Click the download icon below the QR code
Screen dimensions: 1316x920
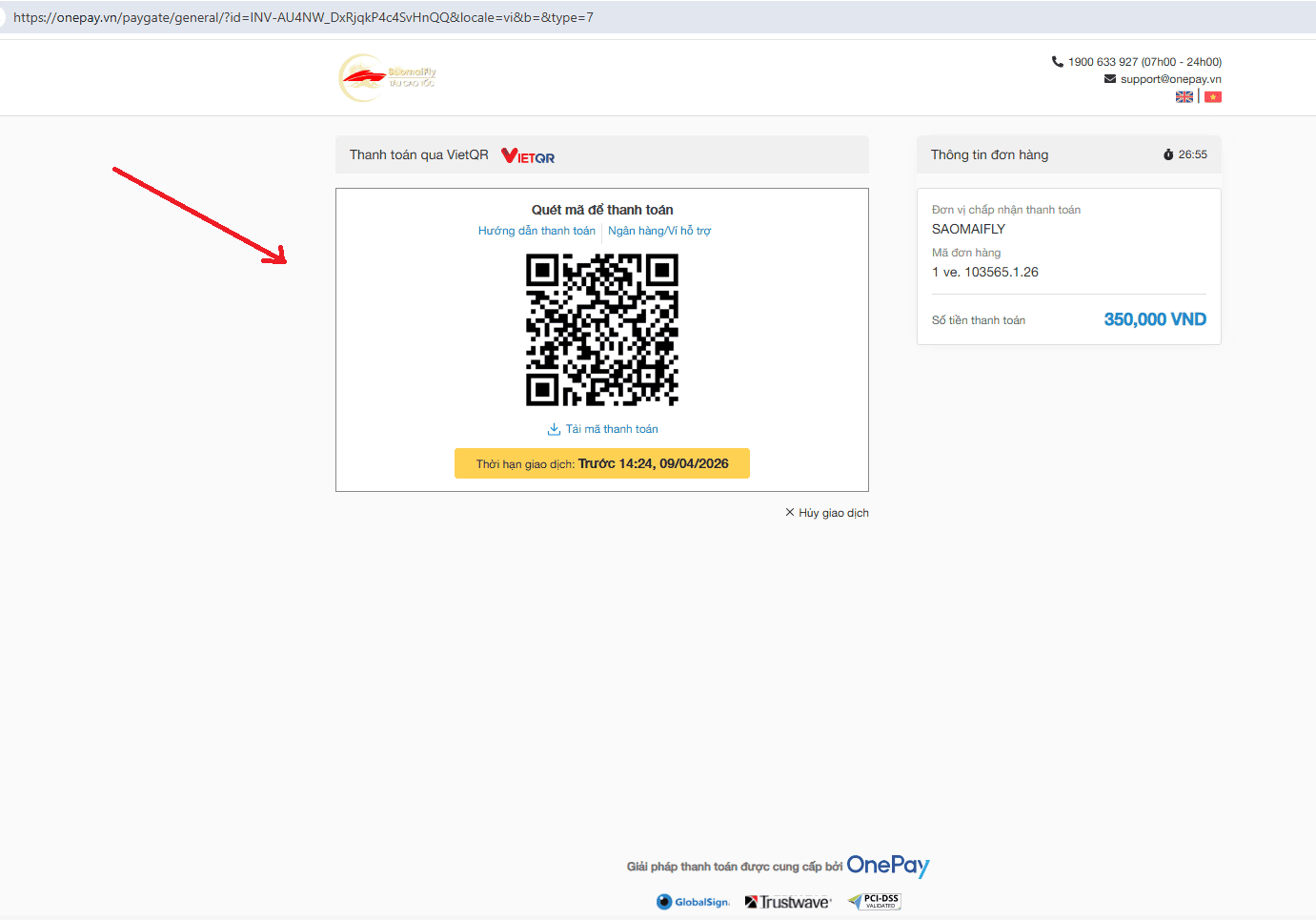point(554,430)
